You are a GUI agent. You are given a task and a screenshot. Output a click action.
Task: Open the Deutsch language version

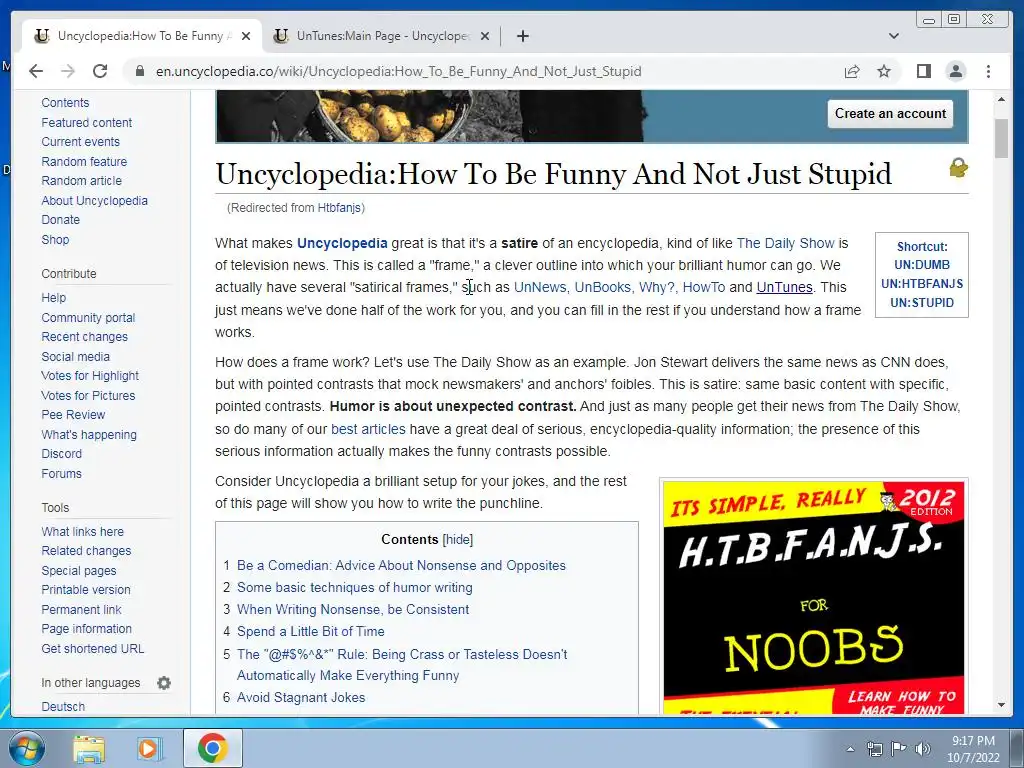click(x=63, y=707)
